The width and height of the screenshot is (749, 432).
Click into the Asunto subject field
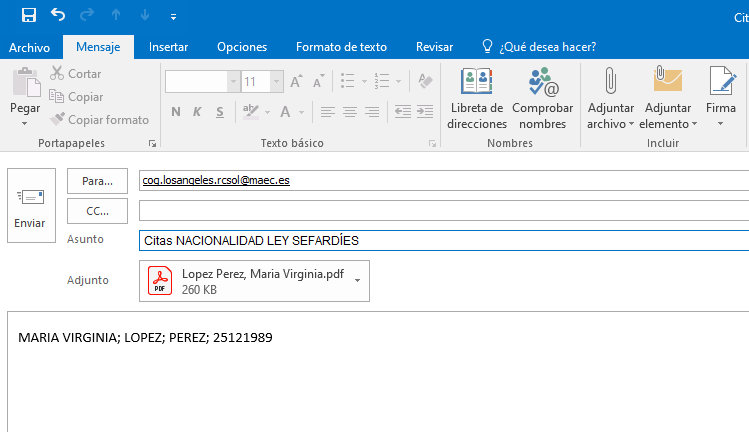(x=440, y=240)
